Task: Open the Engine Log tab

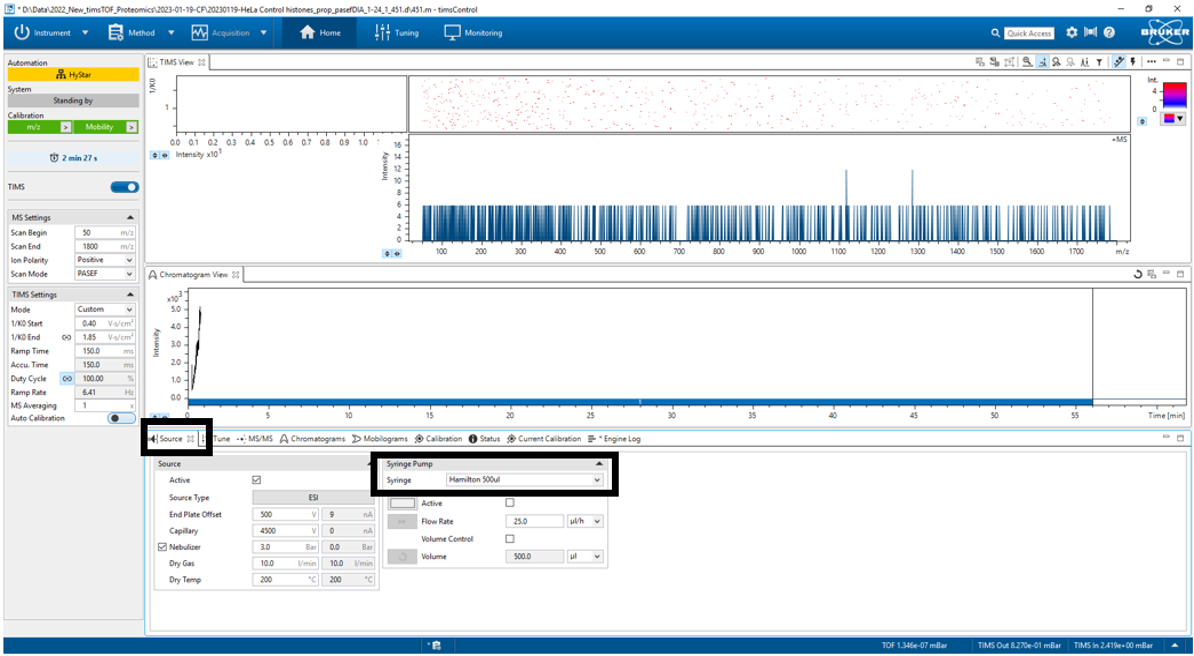Action: pyautogui.click(x=615, y=439)
